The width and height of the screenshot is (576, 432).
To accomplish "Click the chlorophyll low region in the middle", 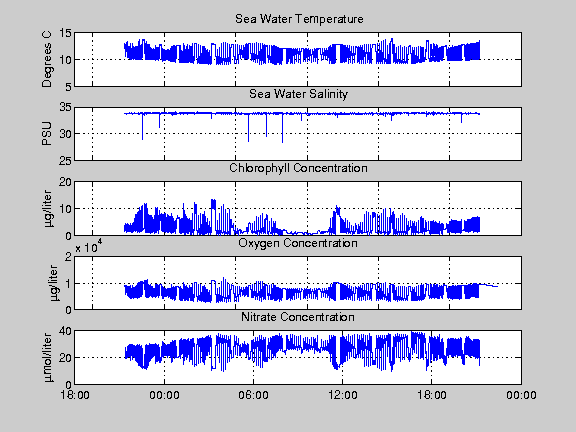I will point(301,233).
